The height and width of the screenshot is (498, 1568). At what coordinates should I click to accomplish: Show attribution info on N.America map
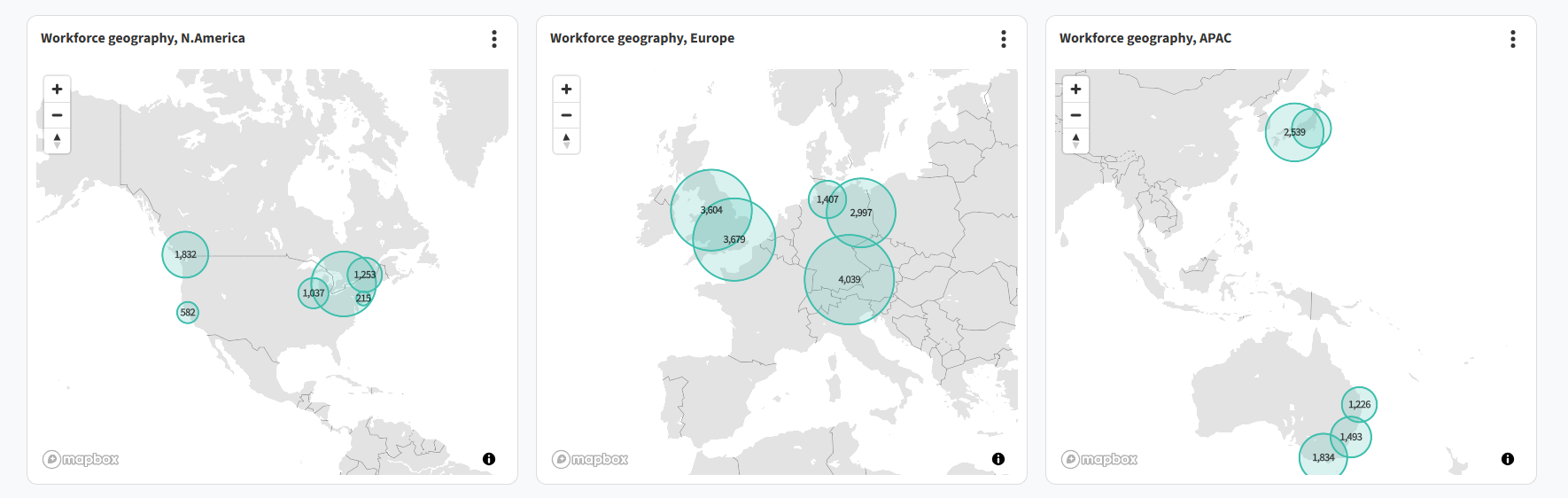[489, 459]
